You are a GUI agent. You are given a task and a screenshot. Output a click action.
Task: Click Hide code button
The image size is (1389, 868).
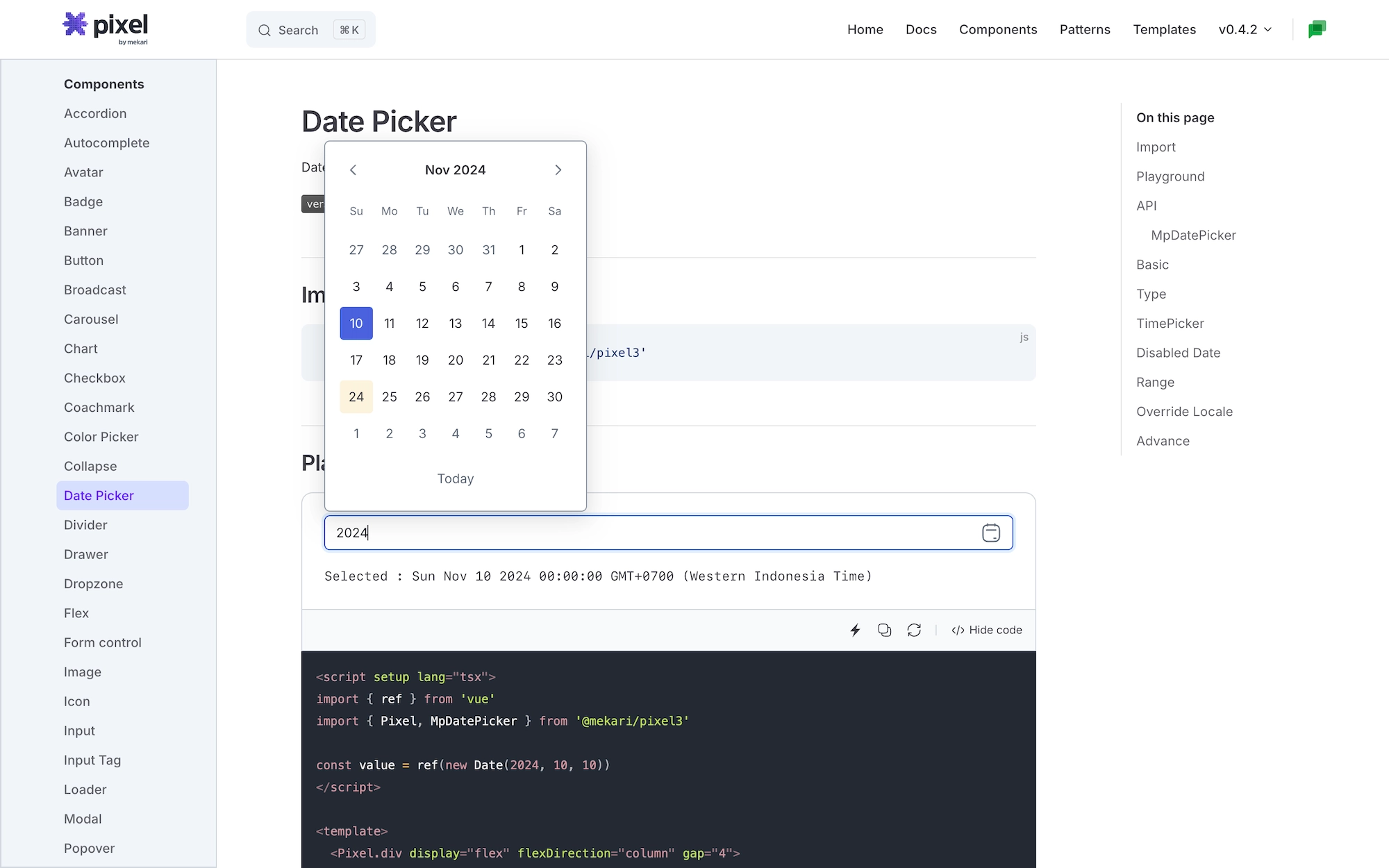coord(986,630)
